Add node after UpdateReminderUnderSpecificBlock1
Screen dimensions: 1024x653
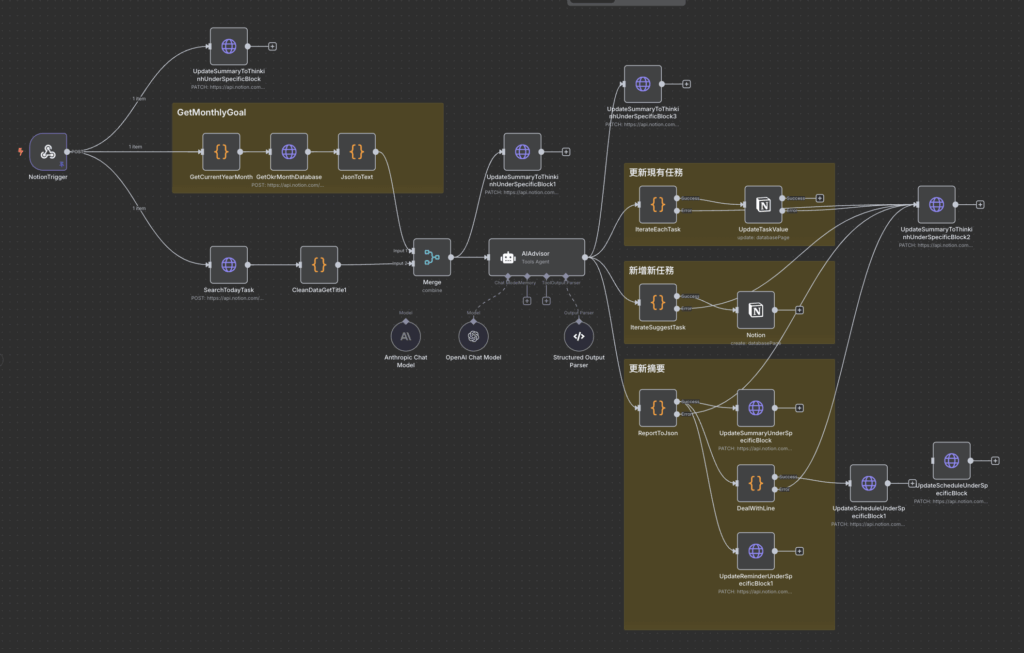[x=799, y=552]
